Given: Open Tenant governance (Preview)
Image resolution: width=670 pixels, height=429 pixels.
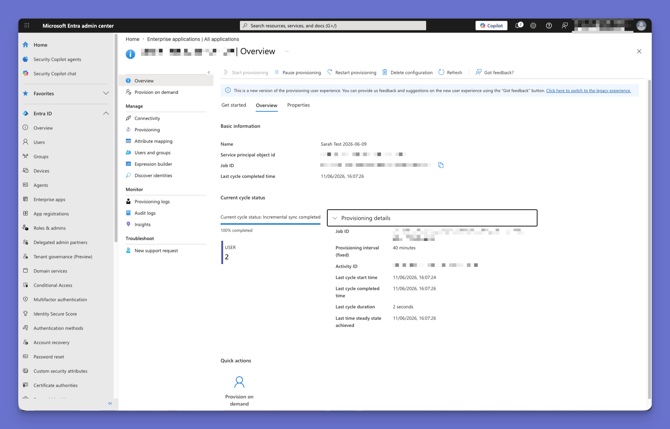Looking at the screenshot, I should point(63,257).
